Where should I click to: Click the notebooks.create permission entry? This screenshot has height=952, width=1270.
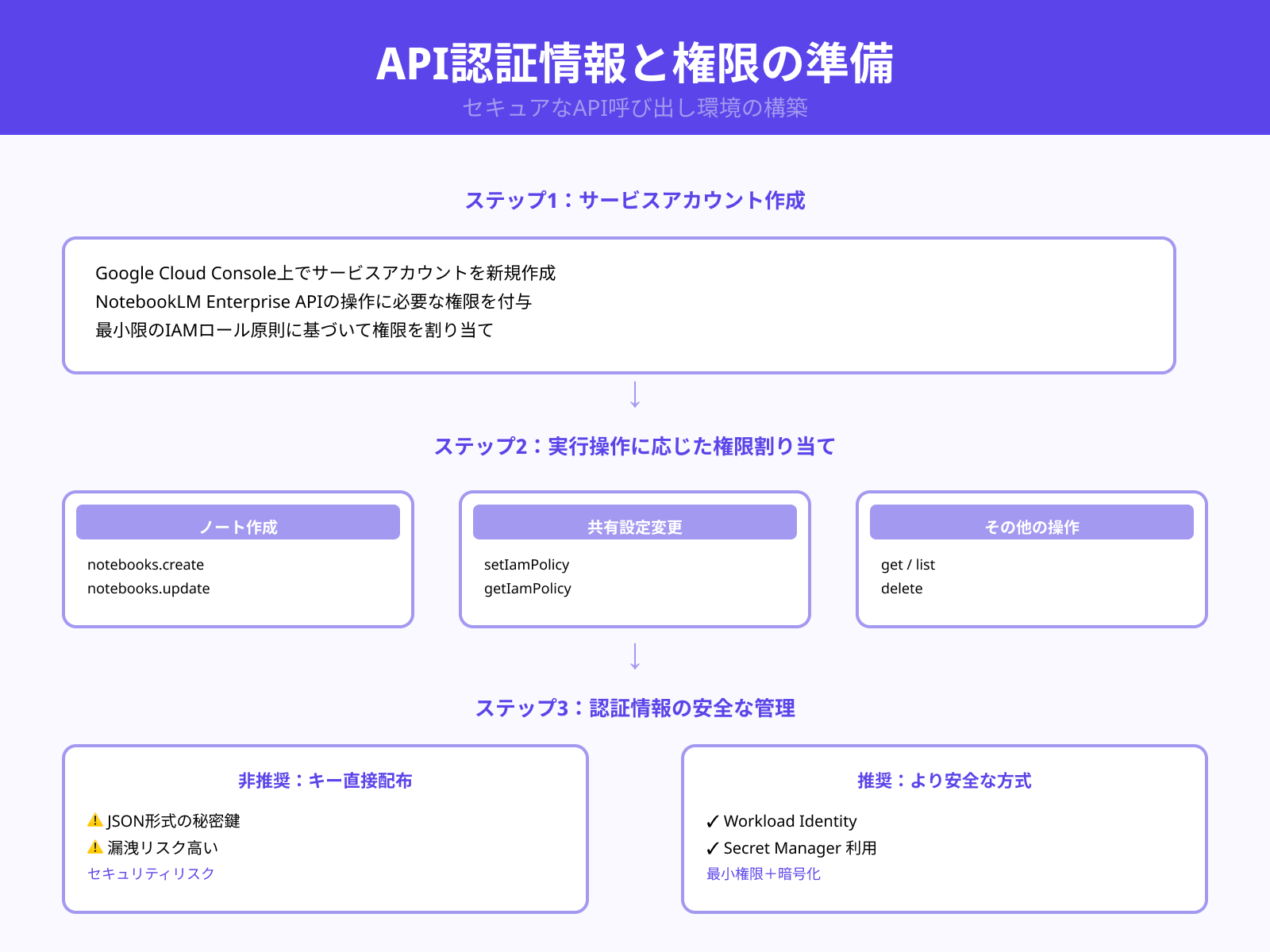click(145, 564)
